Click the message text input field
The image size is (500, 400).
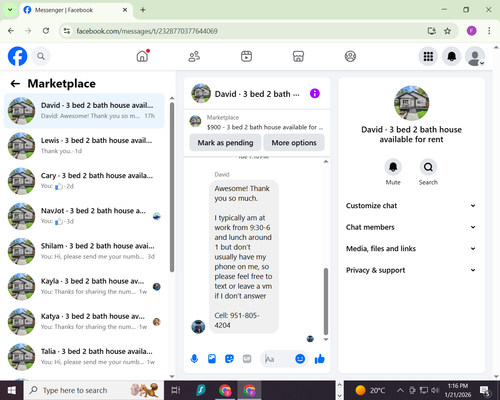coord(278,359)
